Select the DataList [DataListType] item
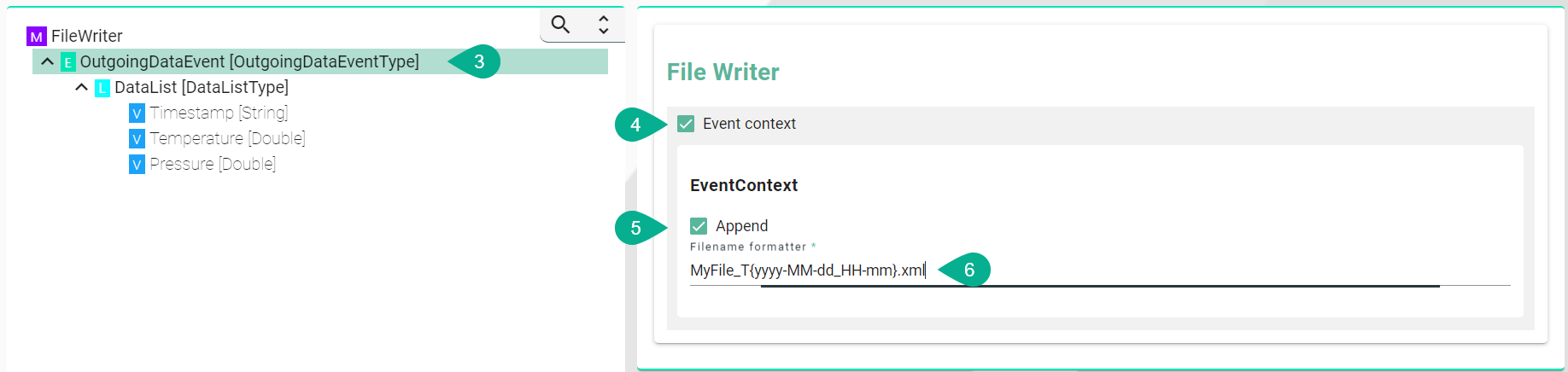This screenshot has height=372, width=1568. point(202,88)
